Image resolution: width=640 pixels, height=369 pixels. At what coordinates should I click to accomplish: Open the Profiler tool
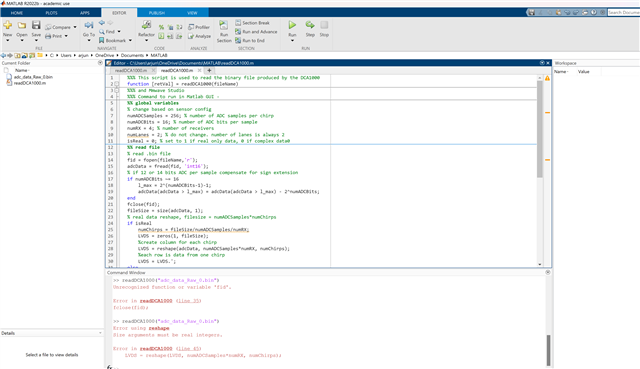click(199, 27)
